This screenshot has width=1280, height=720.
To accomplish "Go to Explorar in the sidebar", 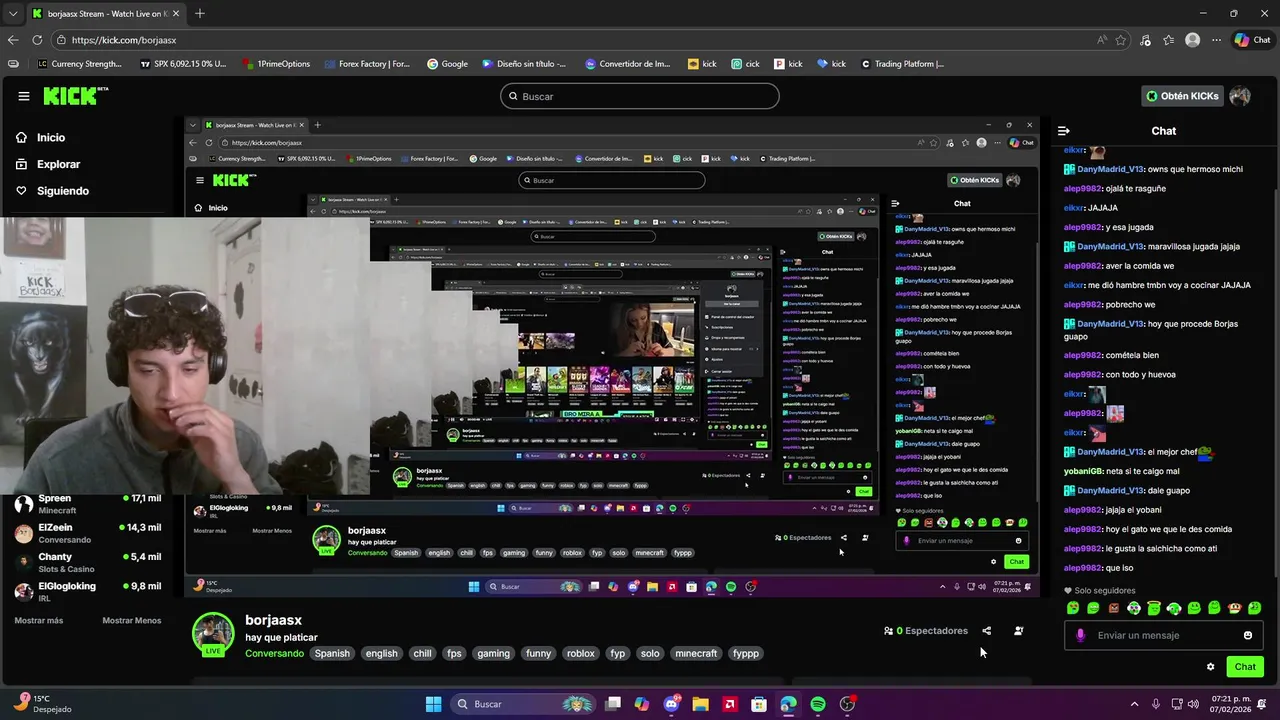I will pos(47,164).
